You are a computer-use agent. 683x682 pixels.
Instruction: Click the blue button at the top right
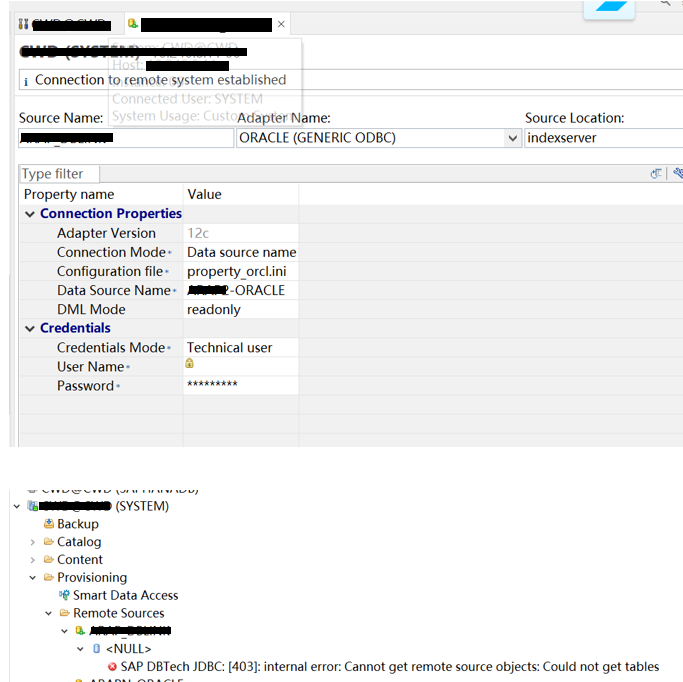[x=609, y=9]
